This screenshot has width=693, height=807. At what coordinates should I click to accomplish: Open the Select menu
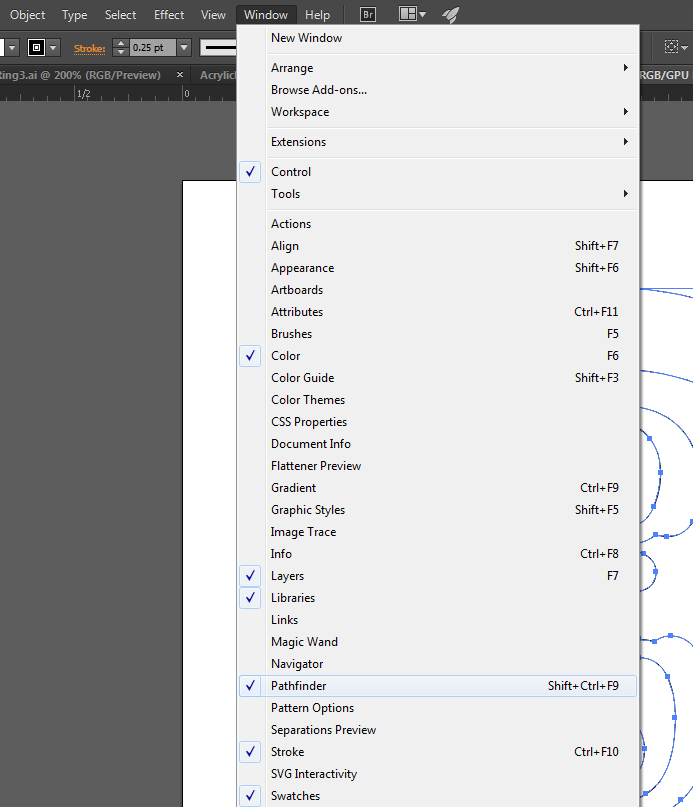120,15
